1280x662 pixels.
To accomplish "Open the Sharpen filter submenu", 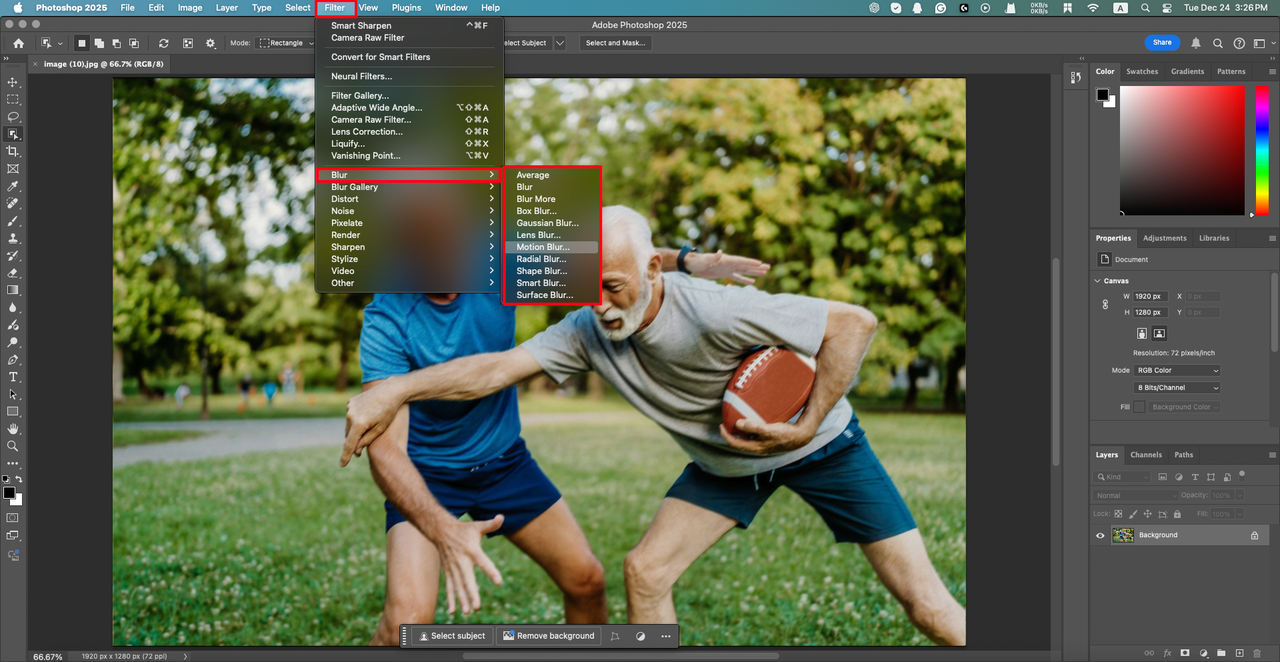I will tap(410, 247).
